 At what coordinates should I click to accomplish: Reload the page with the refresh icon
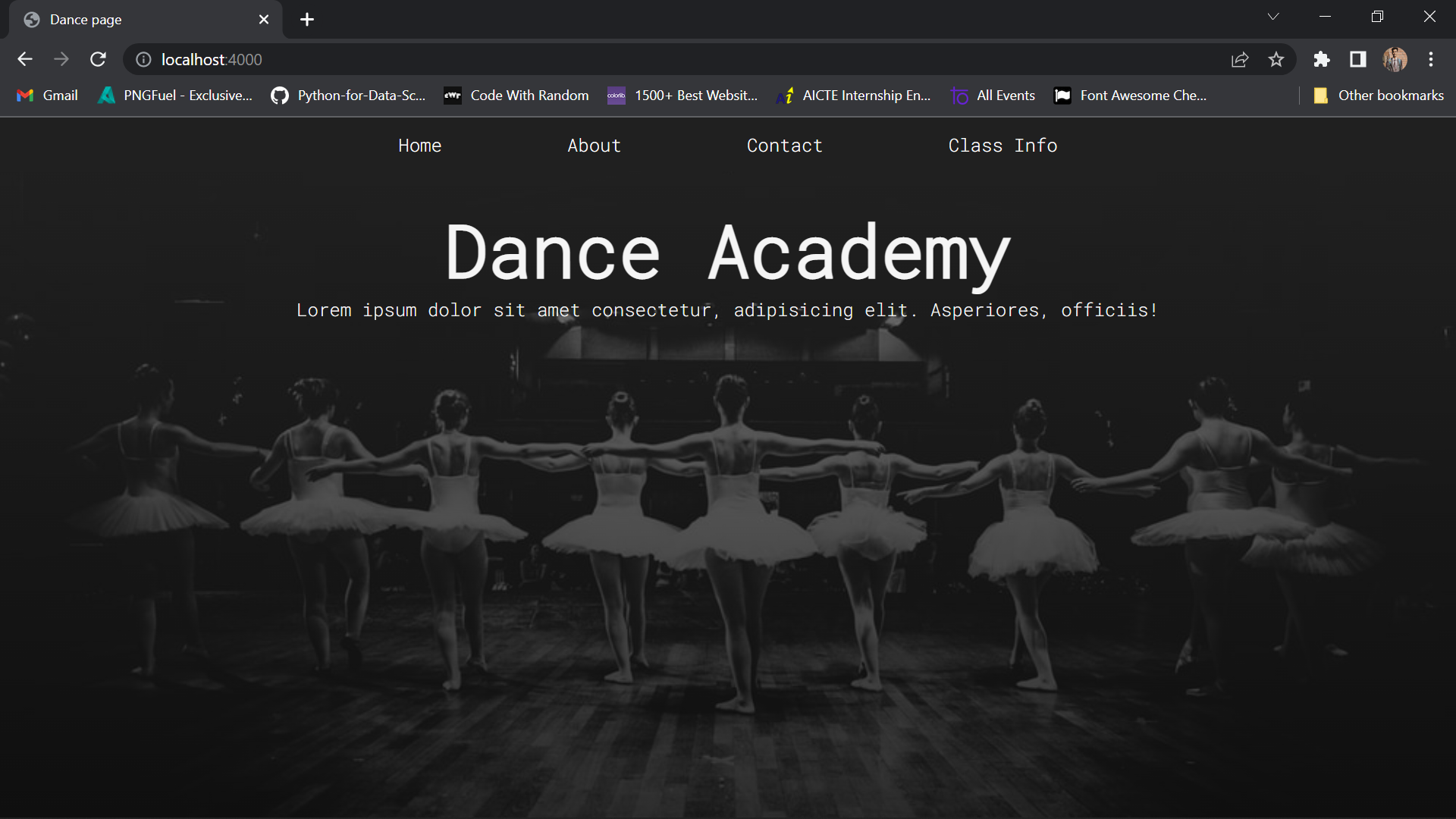click(x=98, y=59)
